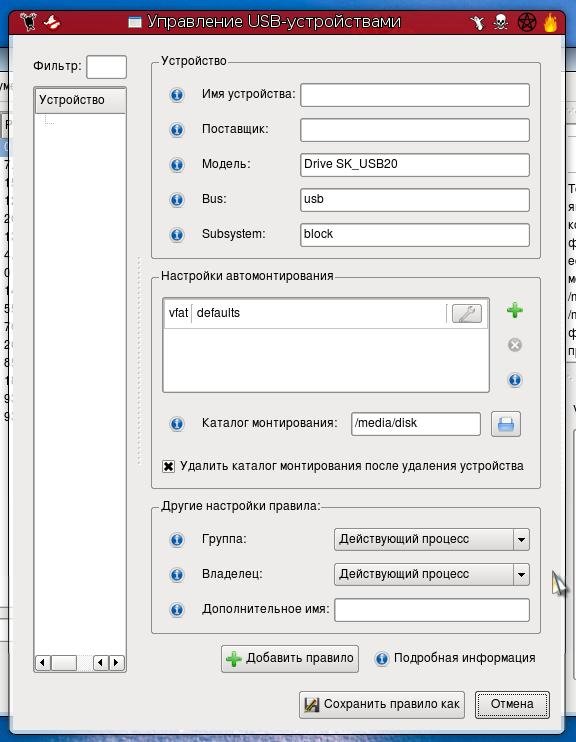576x742 pixels.
Task: Open Группа dropdown
Action: (x=432, y=539)
